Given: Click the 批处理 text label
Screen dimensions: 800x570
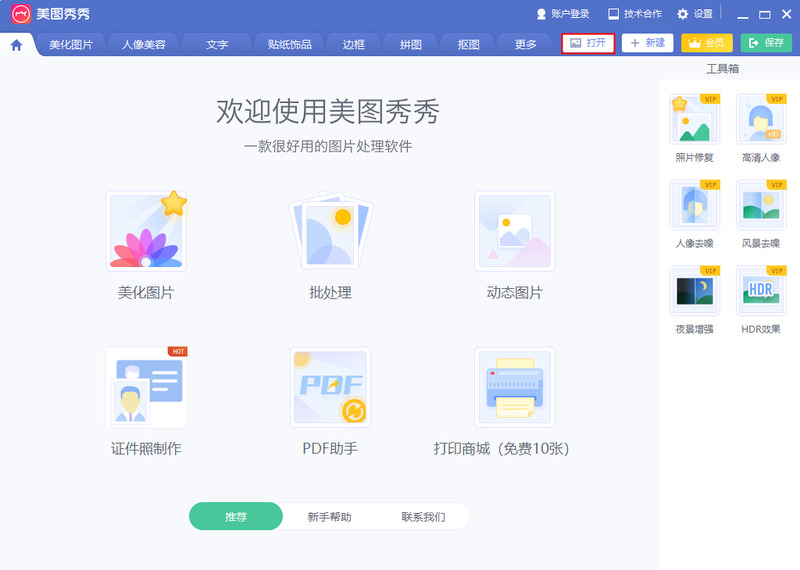Looking at the screenshot, I should click(330, 292).
